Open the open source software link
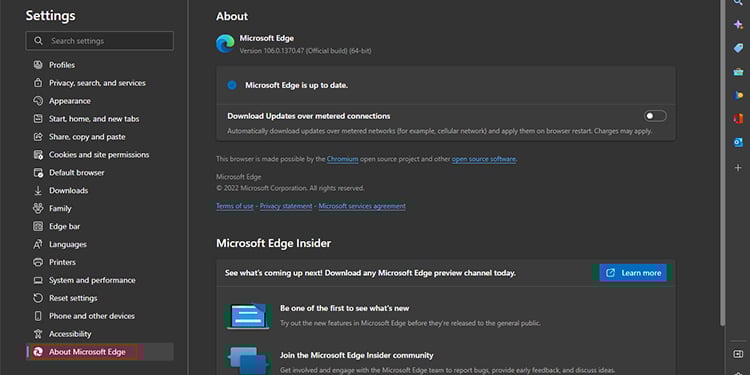Viewport: 750px width, 375px height. [484, 159]
